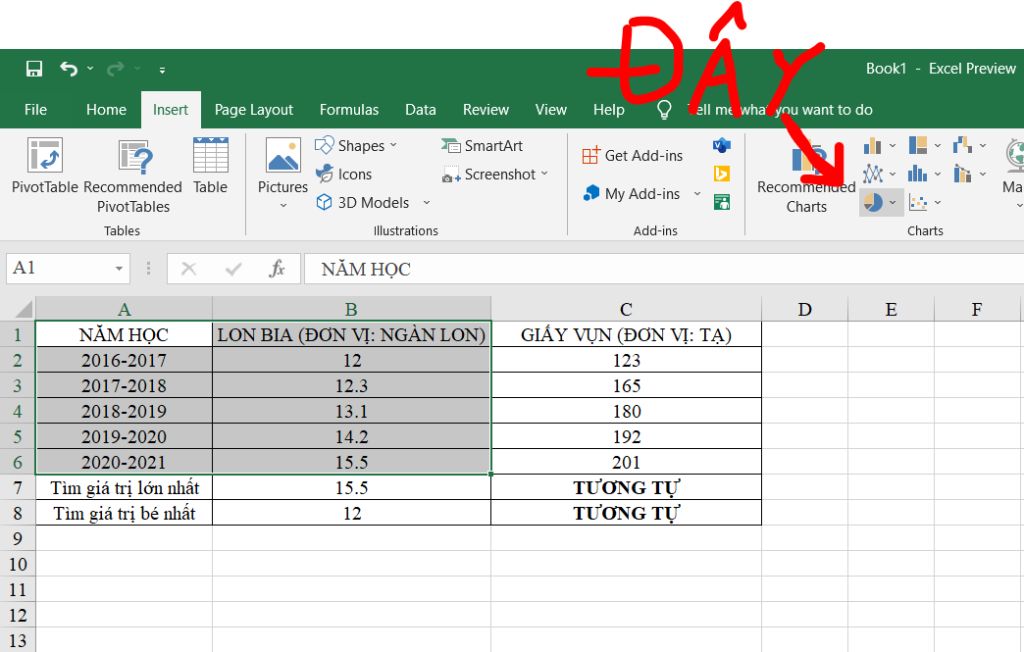Viewport: 1024px width, 652px height.
Task: Click the Tell me what you want search box
Action: (x=780, y=109)
